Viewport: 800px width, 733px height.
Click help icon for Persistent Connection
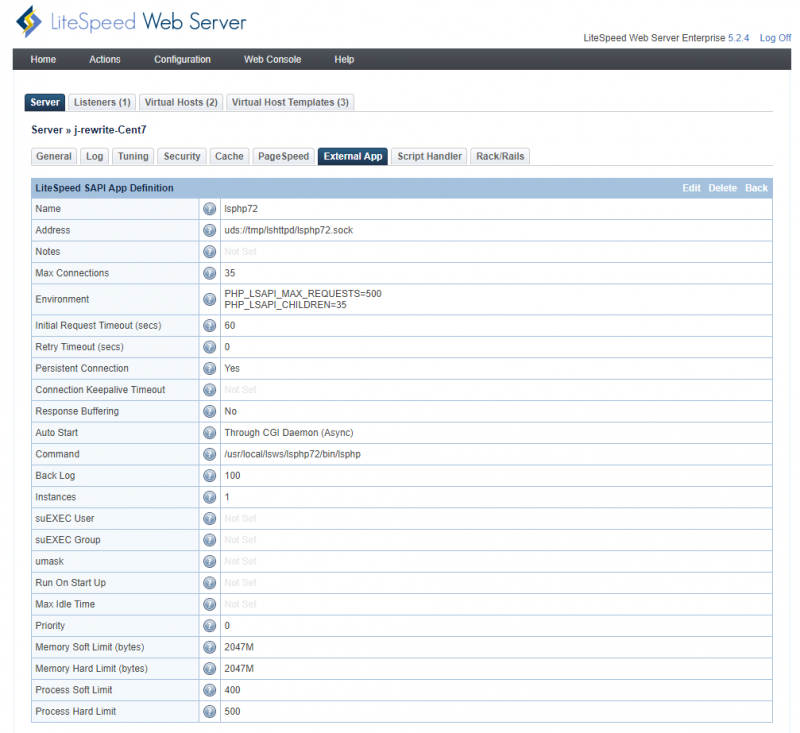pyautogui.click(x=210, y=368)
